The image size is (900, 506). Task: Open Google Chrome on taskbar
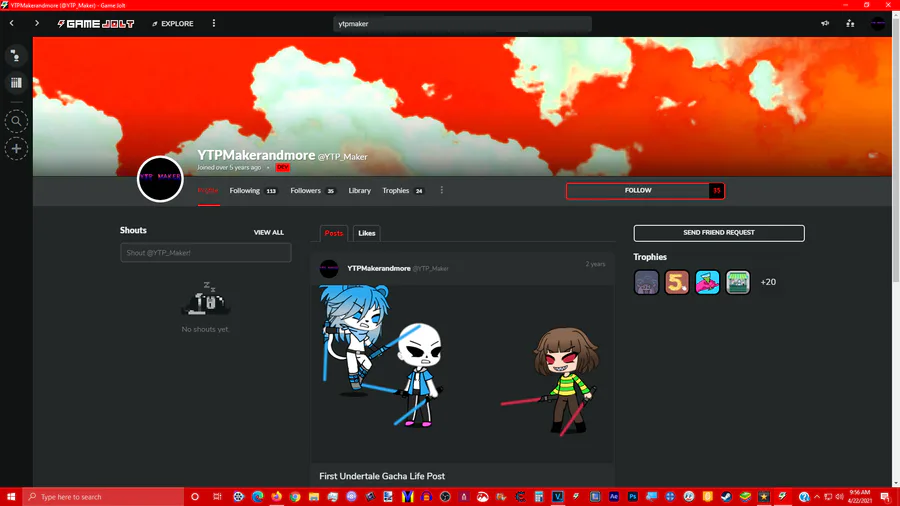[295, 497]
